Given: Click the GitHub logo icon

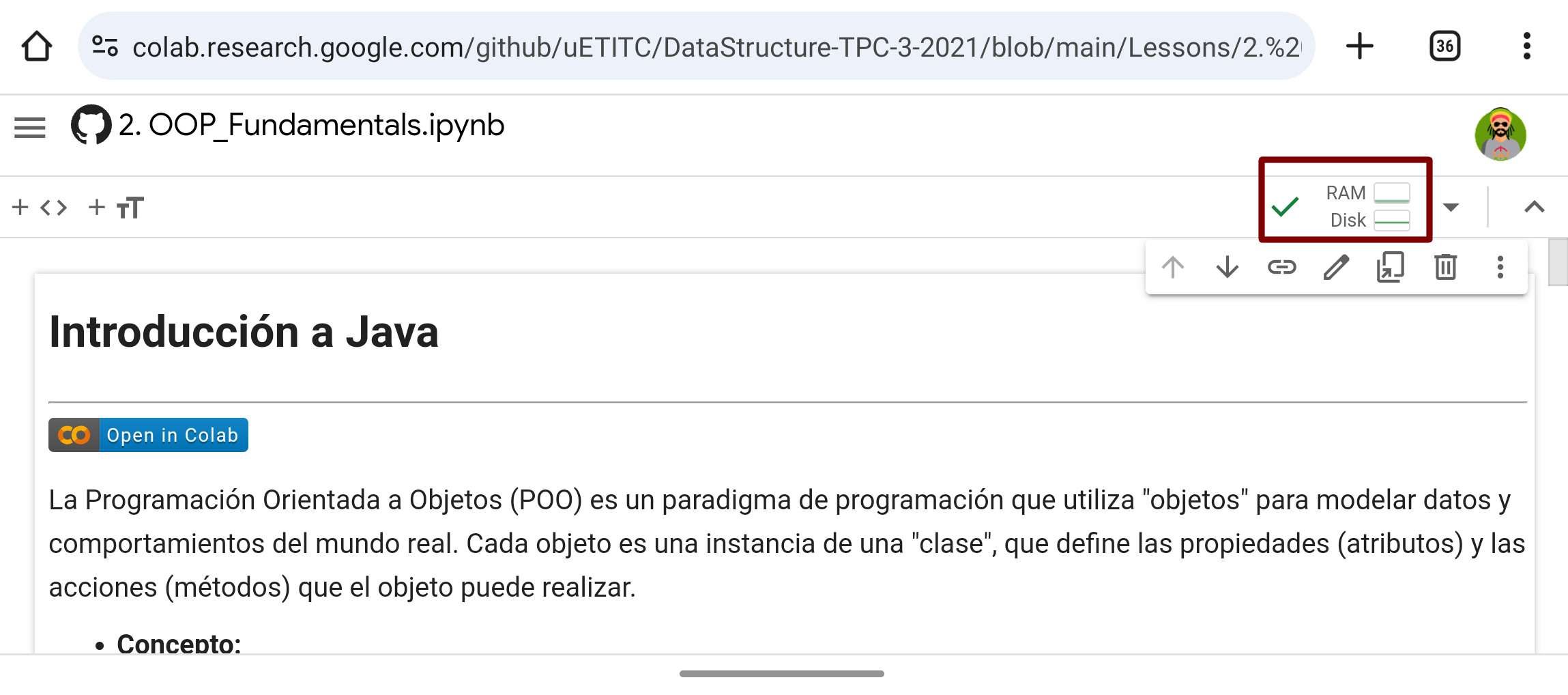Looking at the screenshot, I should pos(91,124).
